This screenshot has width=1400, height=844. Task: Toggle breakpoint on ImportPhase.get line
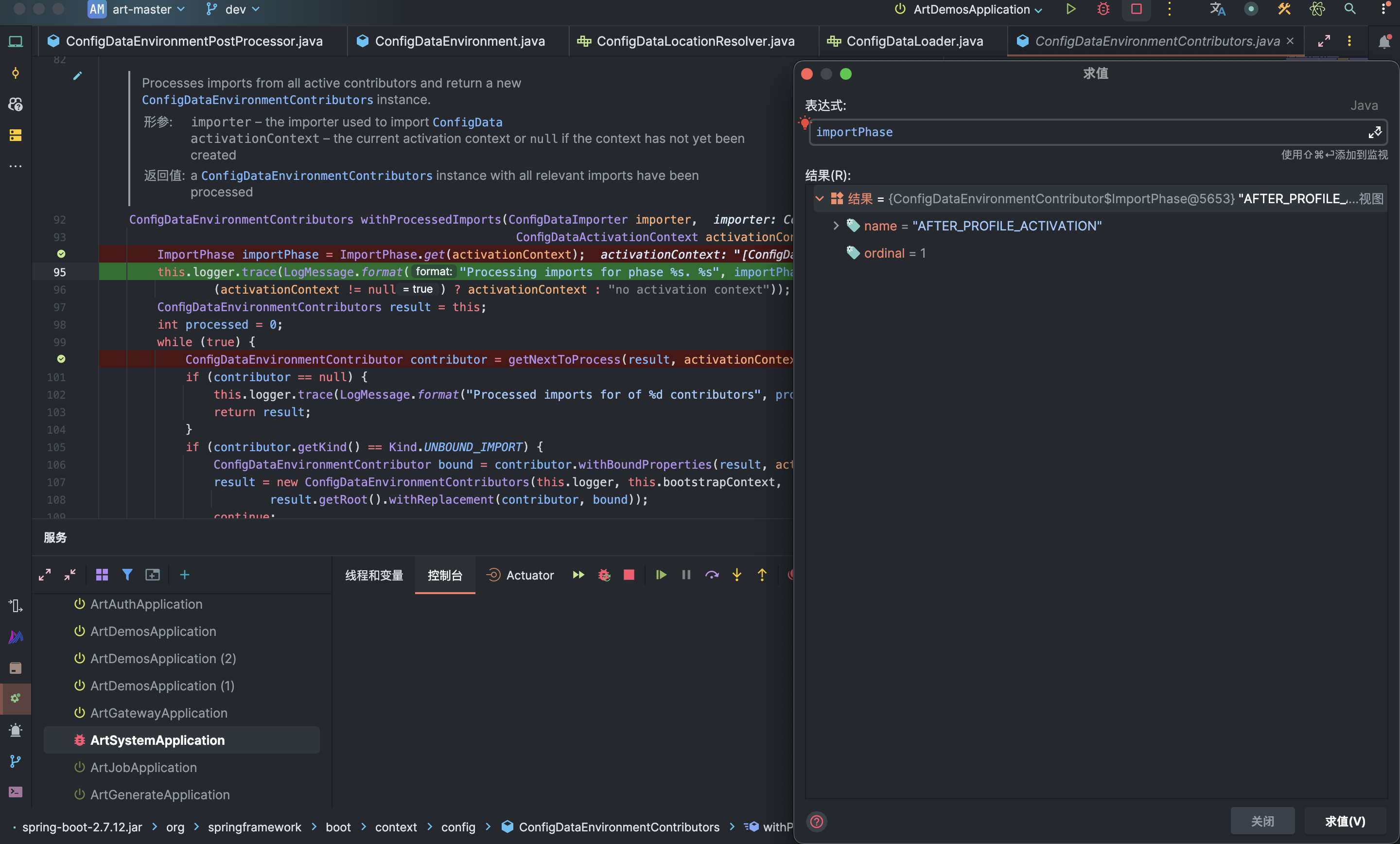click(61, 254)
